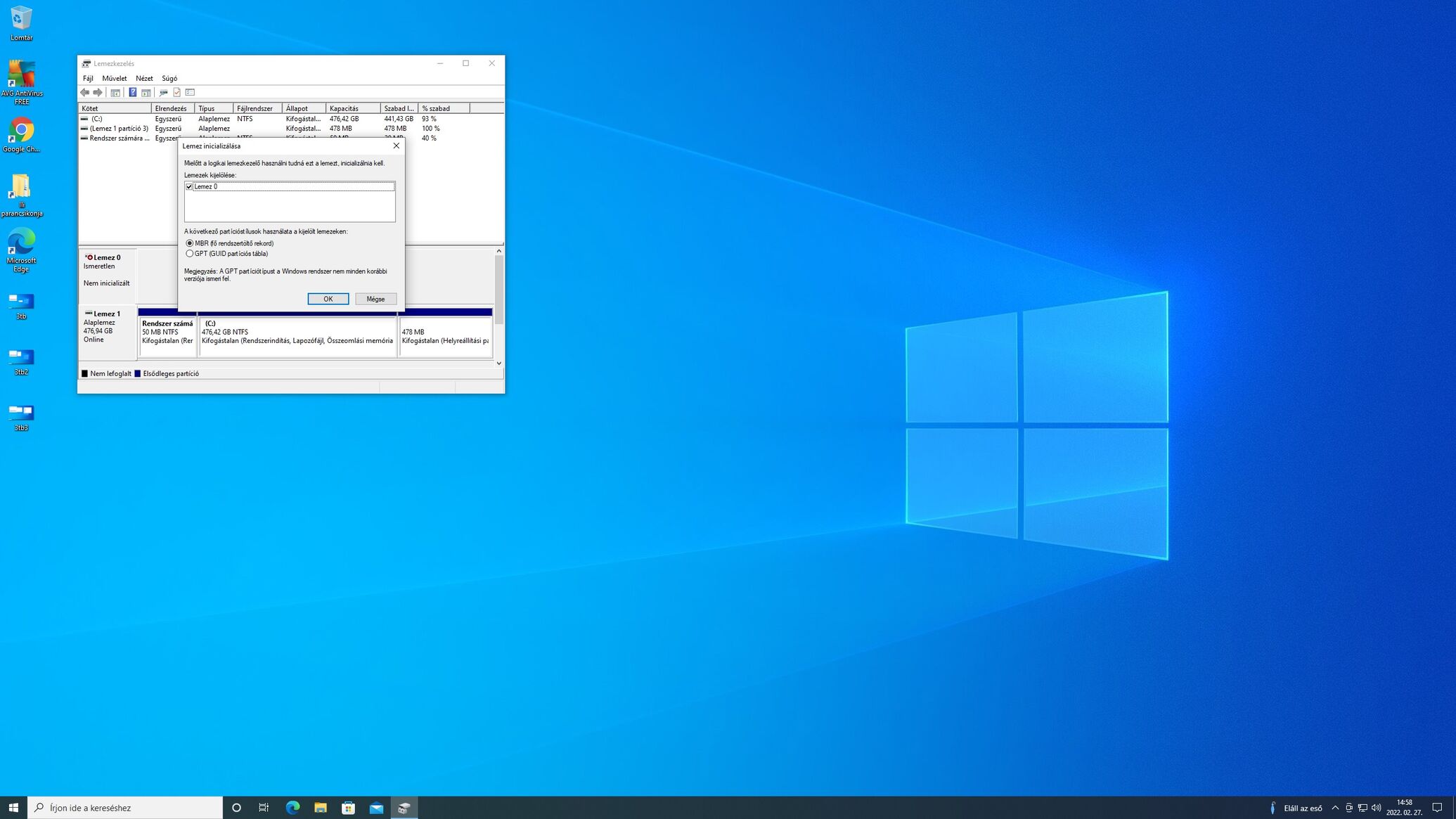Open File Explorer from the taskbar
Viewport: 1456px width, 819px height.
321,808
